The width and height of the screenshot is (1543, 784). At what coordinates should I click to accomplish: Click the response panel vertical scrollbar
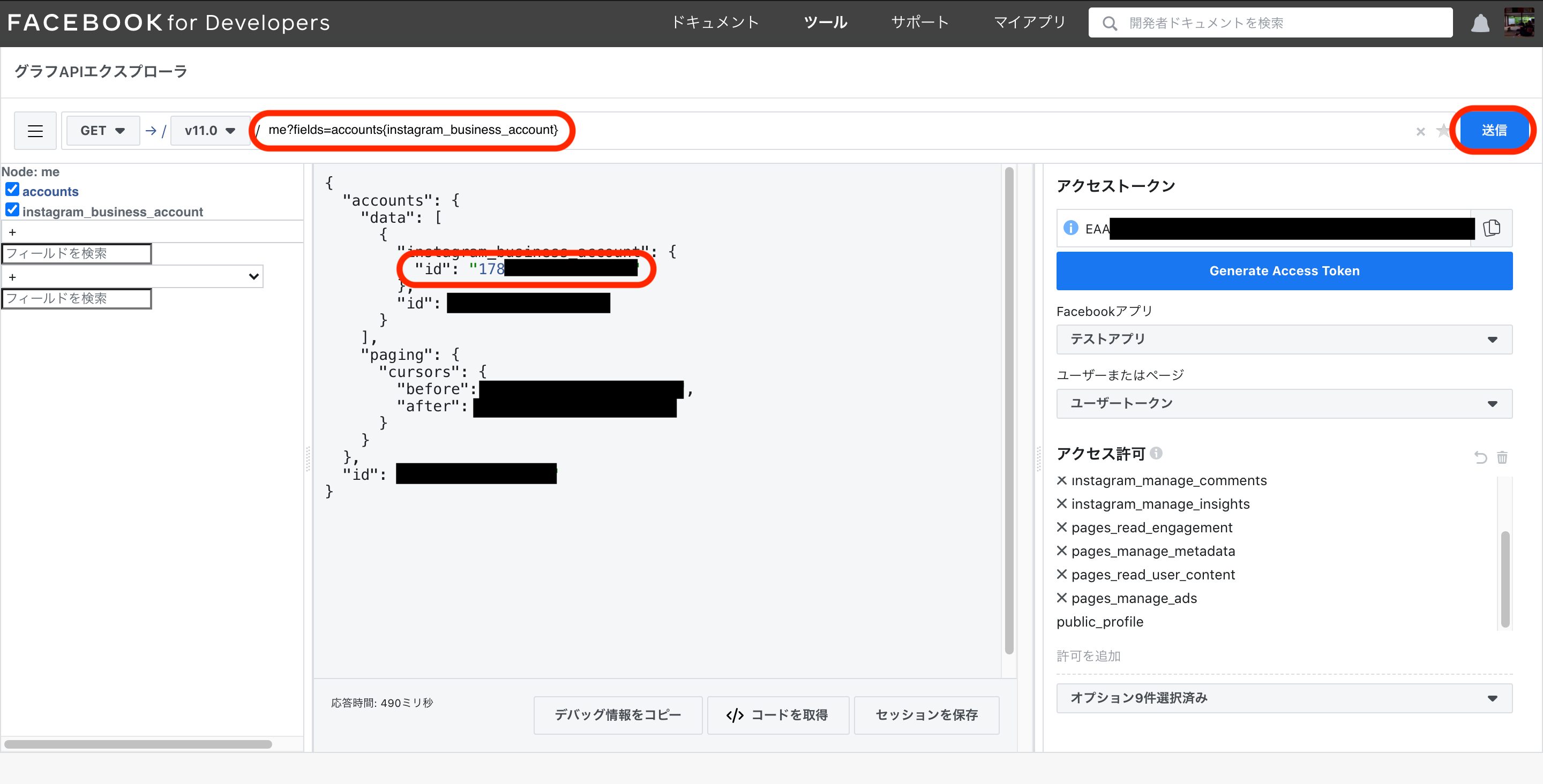(1009, 410)
